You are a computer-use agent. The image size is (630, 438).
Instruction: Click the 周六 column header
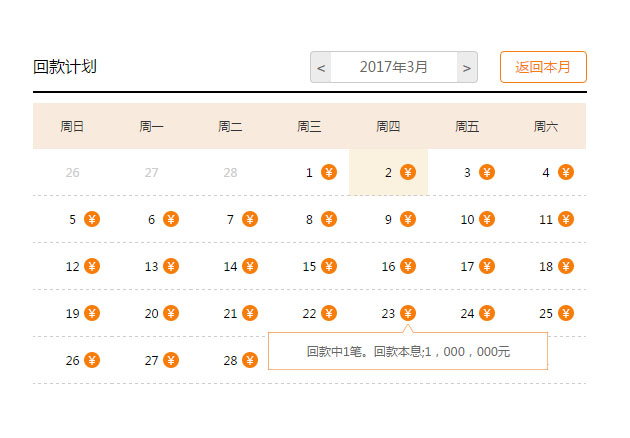[x=546, y=126]
